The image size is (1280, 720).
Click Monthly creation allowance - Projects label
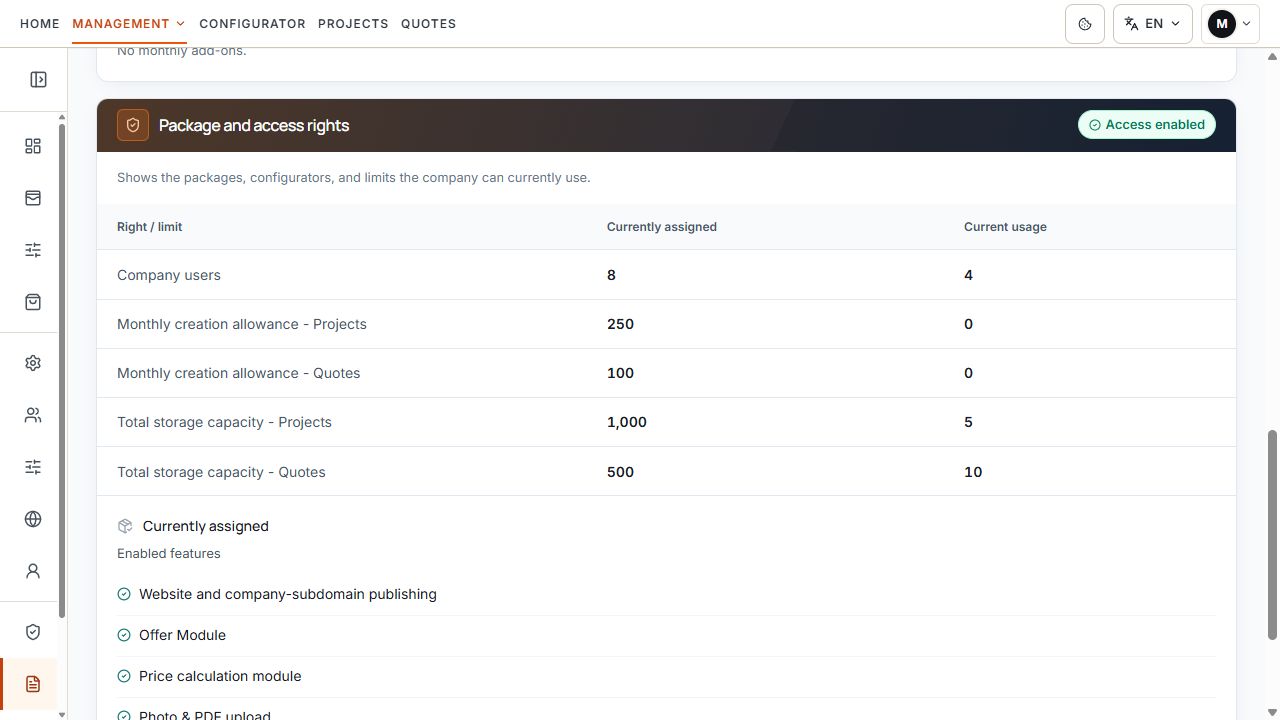(x=242, y=324)
